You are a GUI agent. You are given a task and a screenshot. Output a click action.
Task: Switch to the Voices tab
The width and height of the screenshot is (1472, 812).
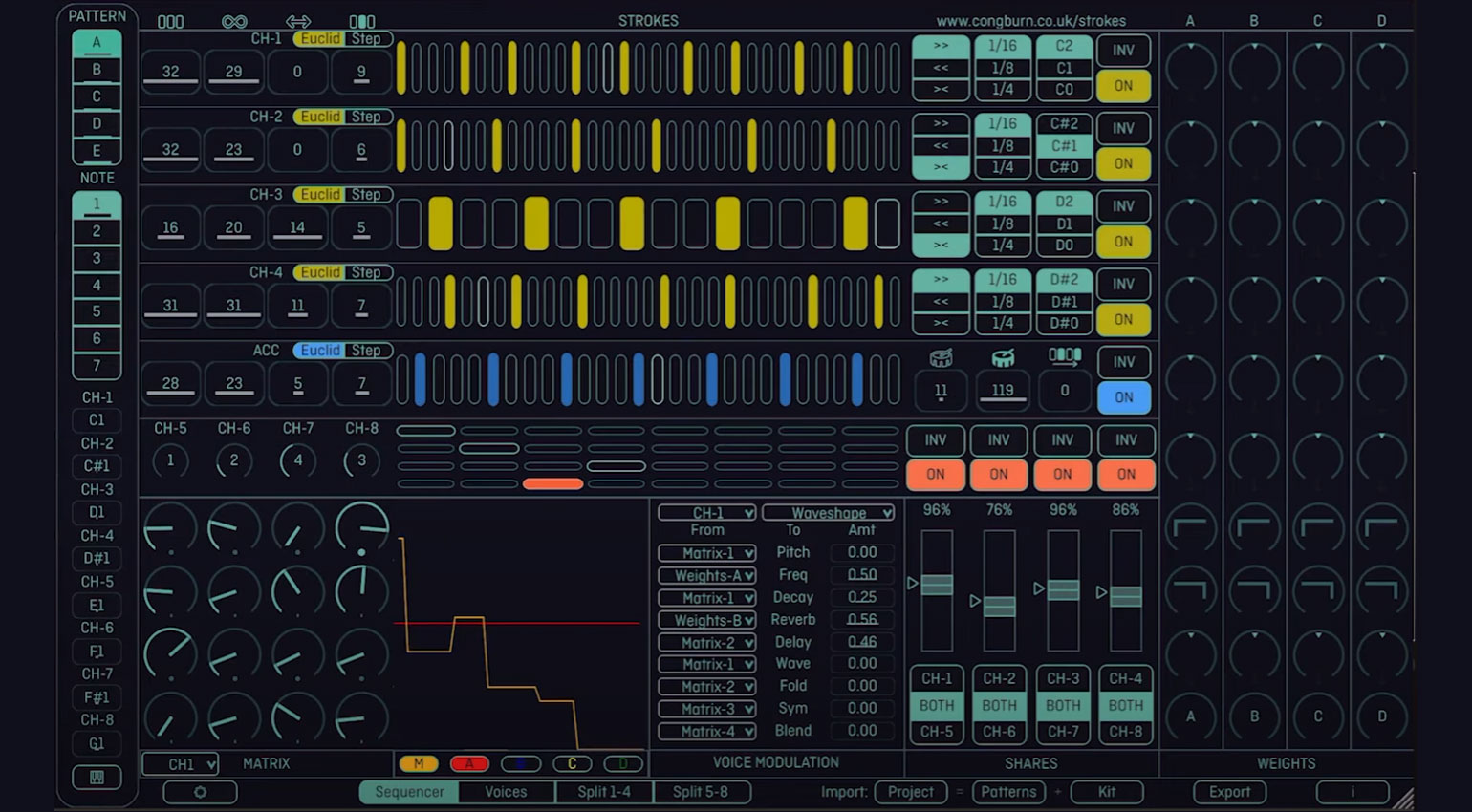coord(506,792)
